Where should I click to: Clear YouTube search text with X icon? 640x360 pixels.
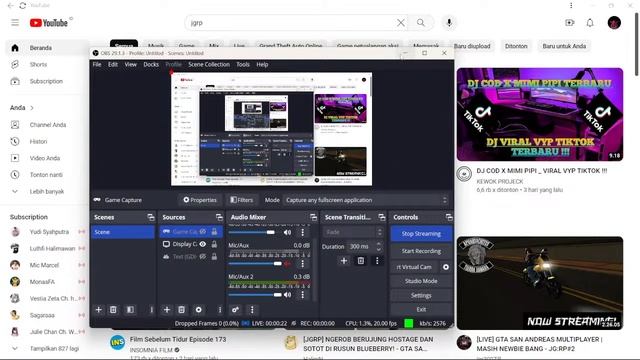pos(401,23)
